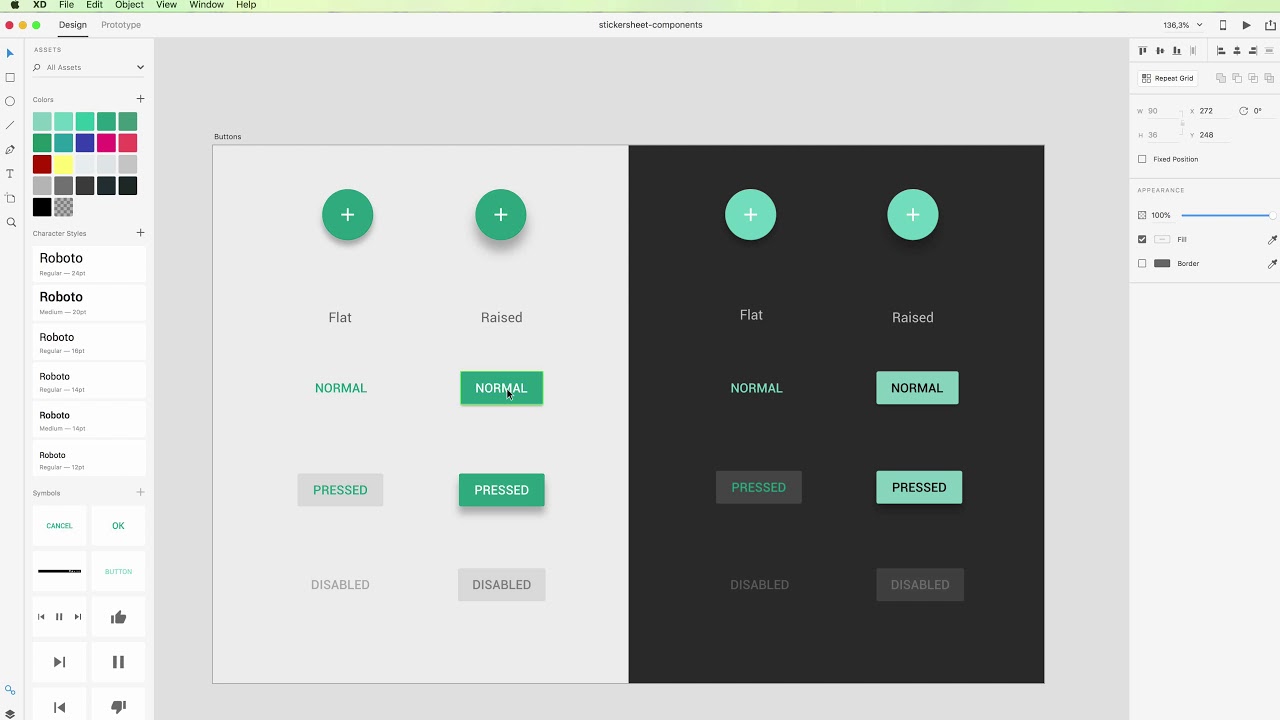
Task: Open the File menu
Action: tap(66, 5)
